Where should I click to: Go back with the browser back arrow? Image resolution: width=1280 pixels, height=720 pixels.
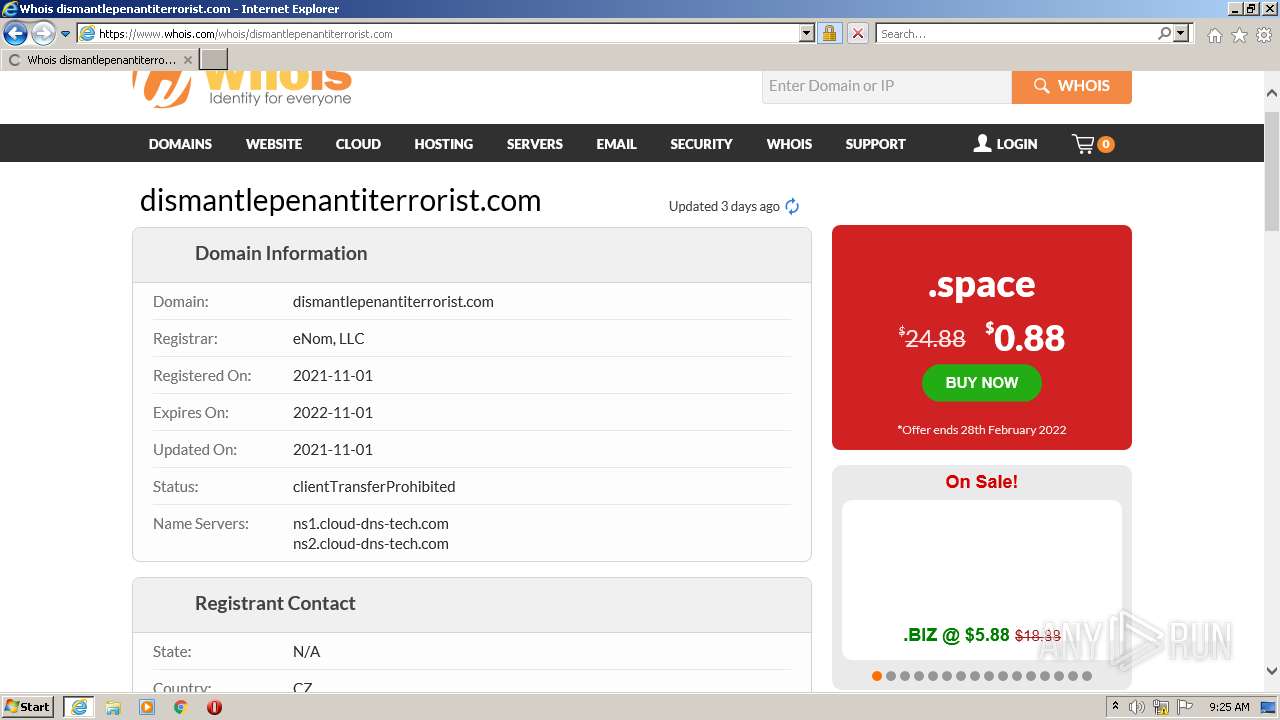click(x=15, y=33)
